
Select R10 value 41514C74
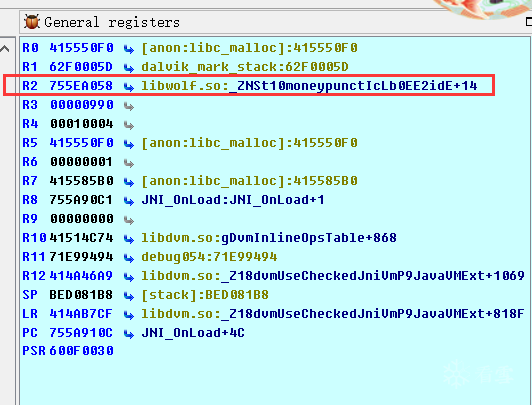coord(81,238)
